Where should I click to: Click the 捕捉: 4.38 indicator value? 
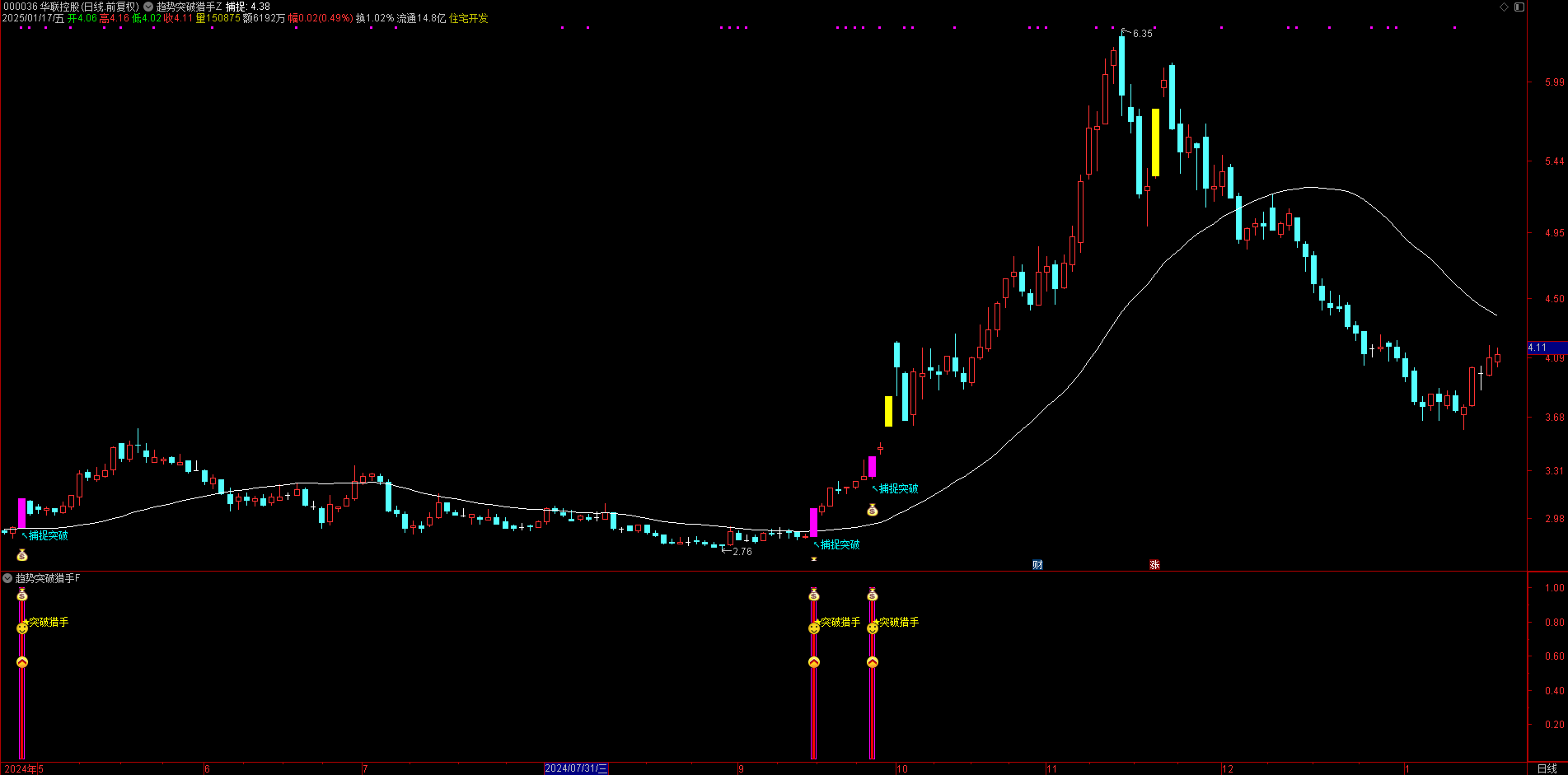(x=248, y=7)
